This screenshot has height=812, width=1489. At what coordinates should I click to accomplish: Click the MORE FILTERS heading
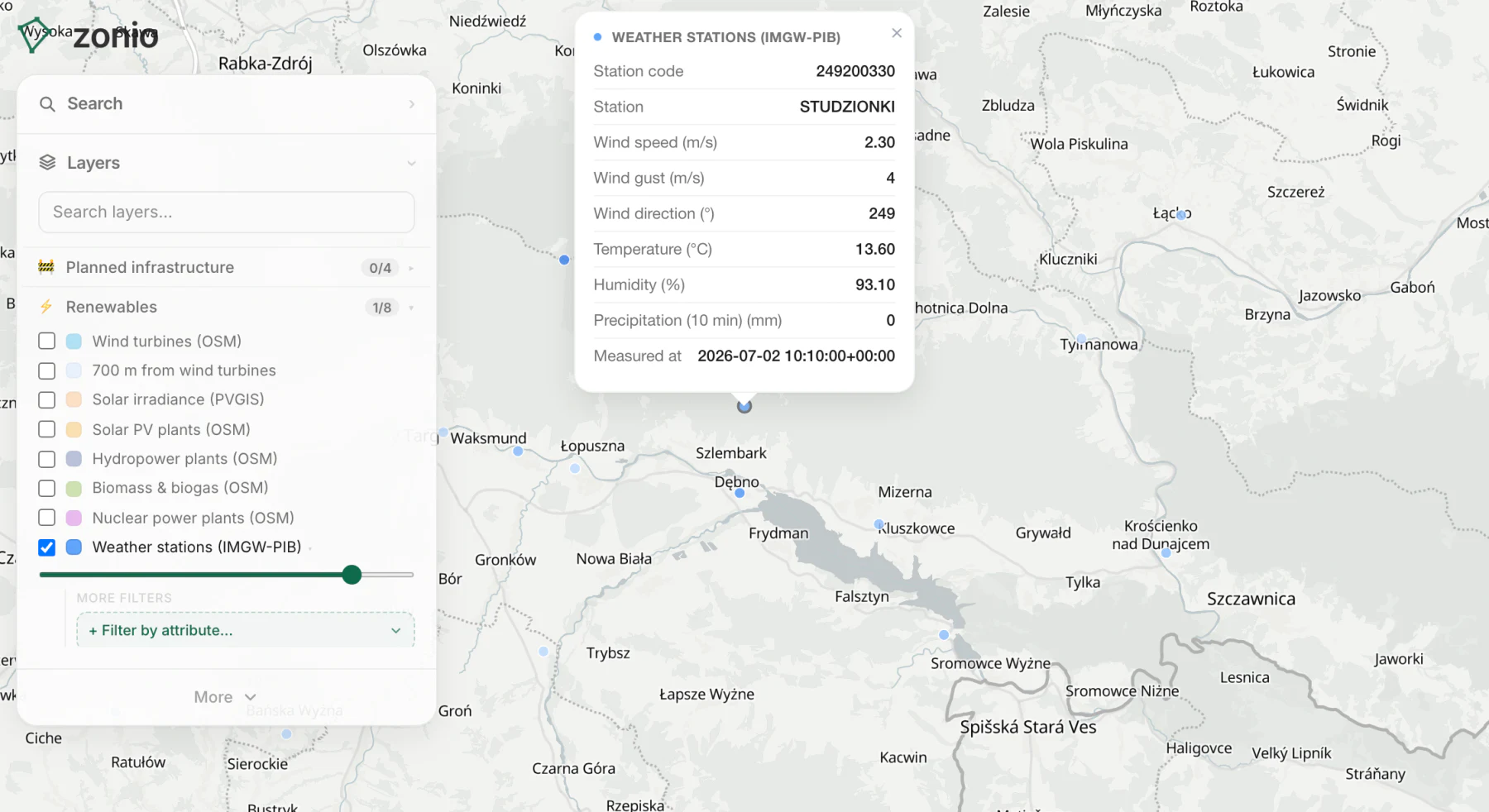124,598
